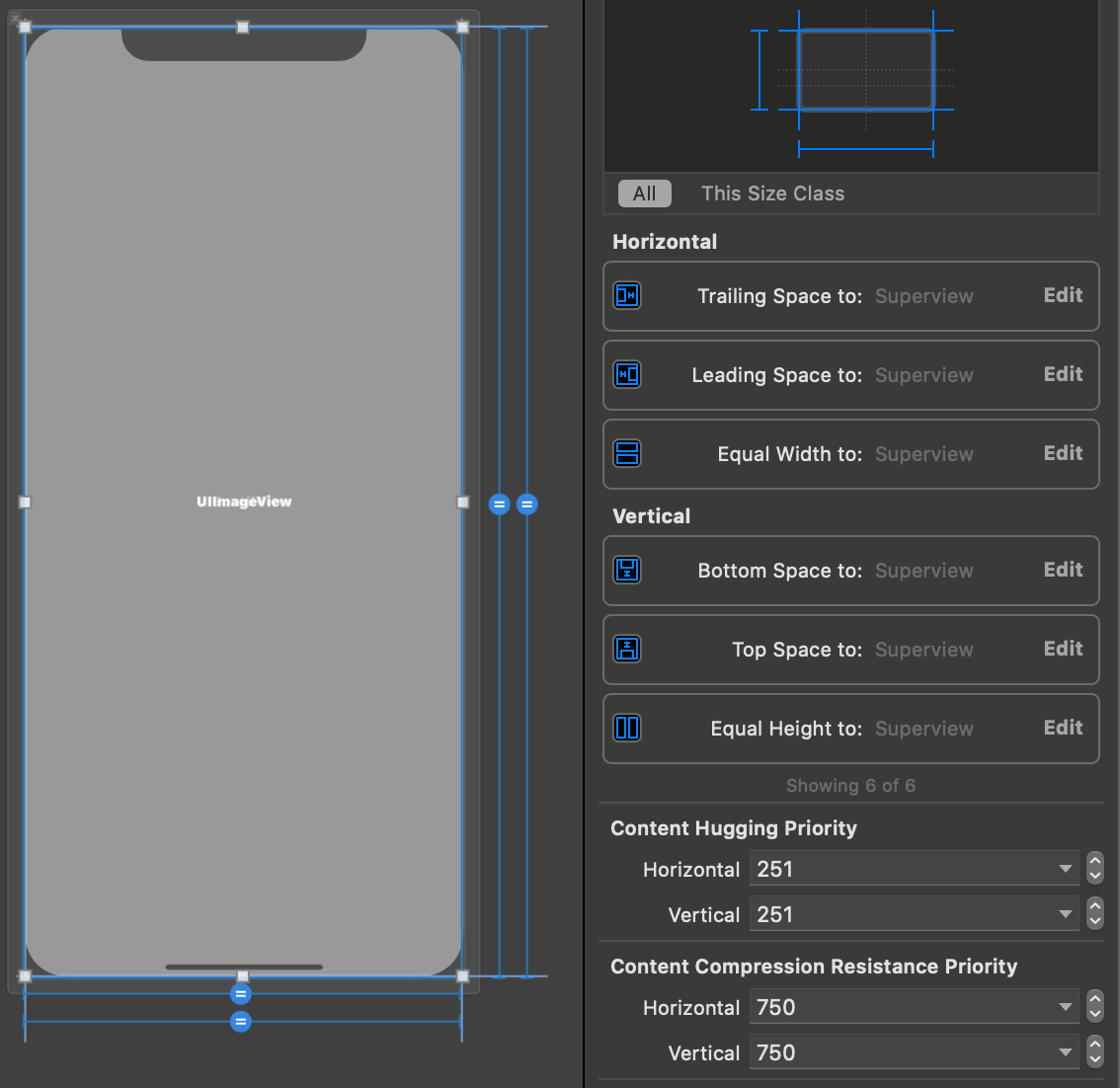Image resolution: width=1120 pixels, height=1088 pixels.
Task: Click the Bottom Space constraint icon
Action: click(x=627, y=571)
